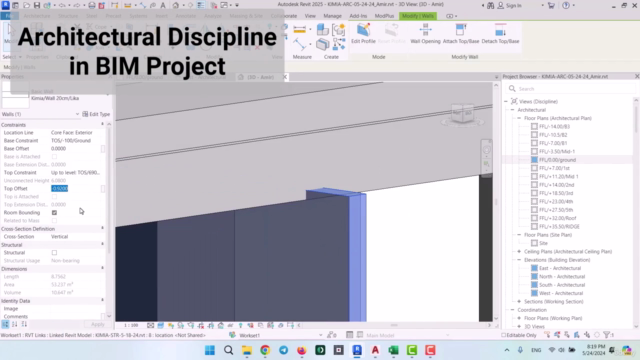Toggle the Editable Only checkbox
Image resolution: width=640 pixels, height=360 pixels.
click(504, 335)
